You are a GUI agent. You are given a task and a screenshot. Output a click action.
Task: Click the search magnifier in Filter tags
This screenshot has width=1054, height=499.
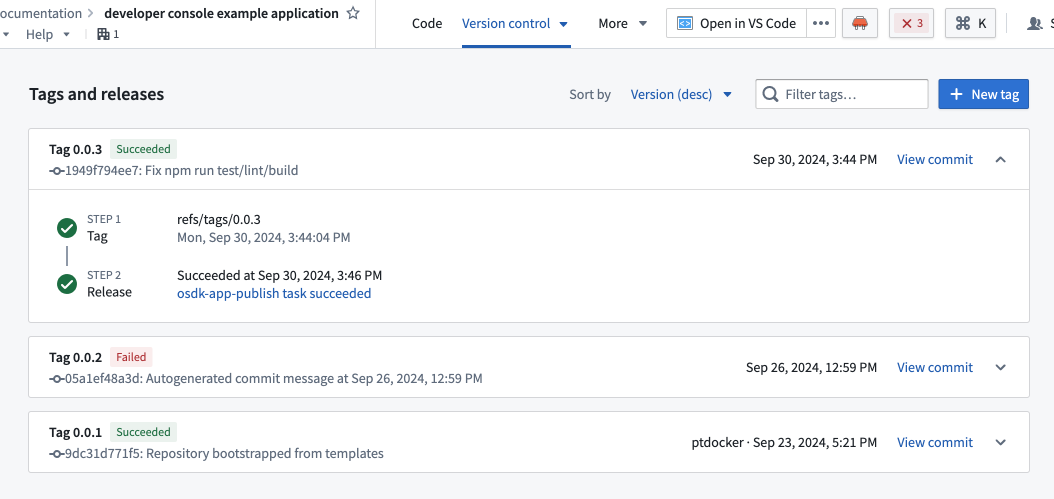771,94
